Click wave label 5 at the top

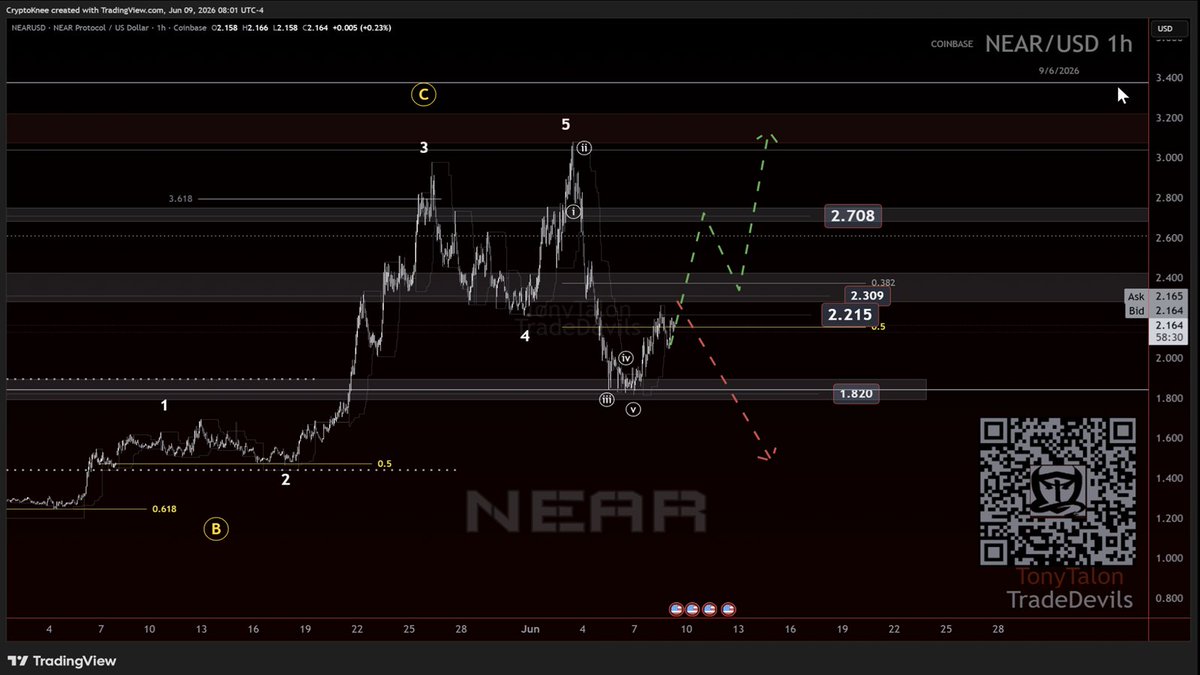click(x=565, y=125)
